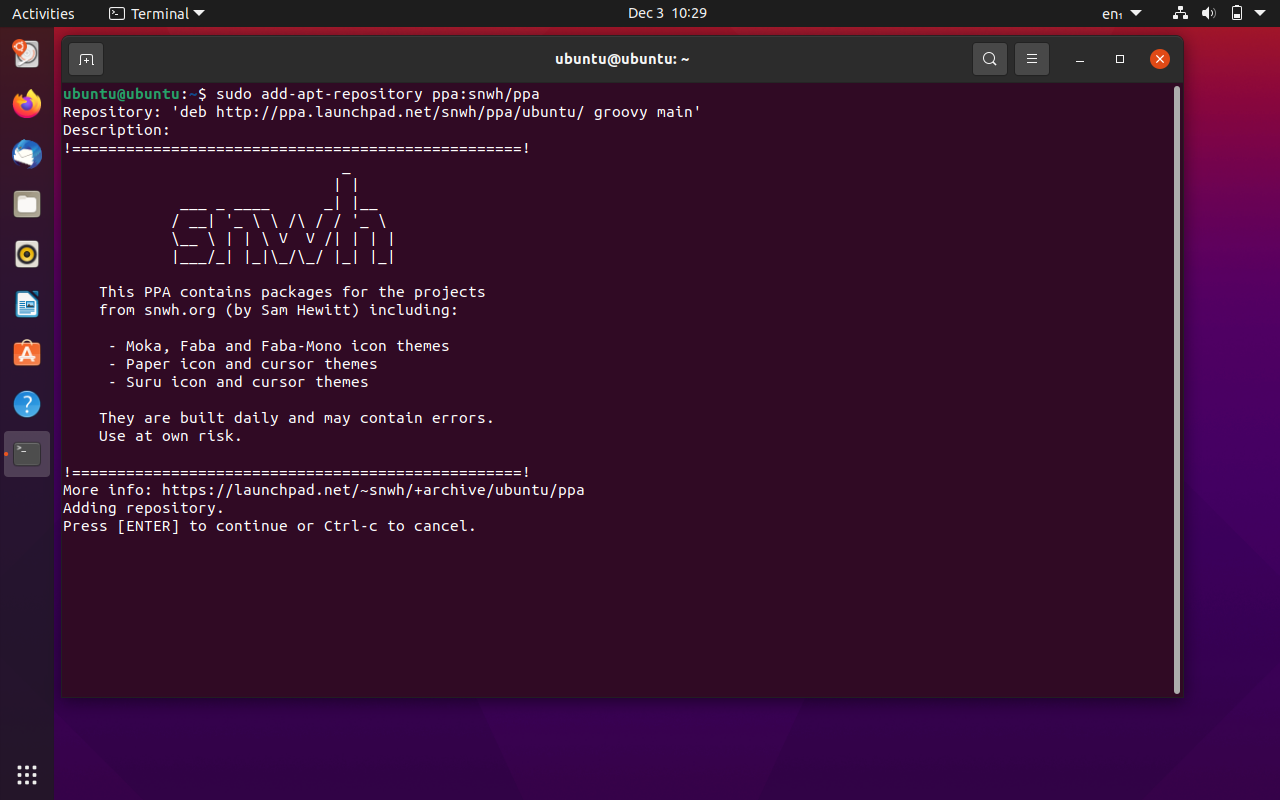Search terminal output with magnifier icon
1280x800 pixels.
(x=989, y=59)
